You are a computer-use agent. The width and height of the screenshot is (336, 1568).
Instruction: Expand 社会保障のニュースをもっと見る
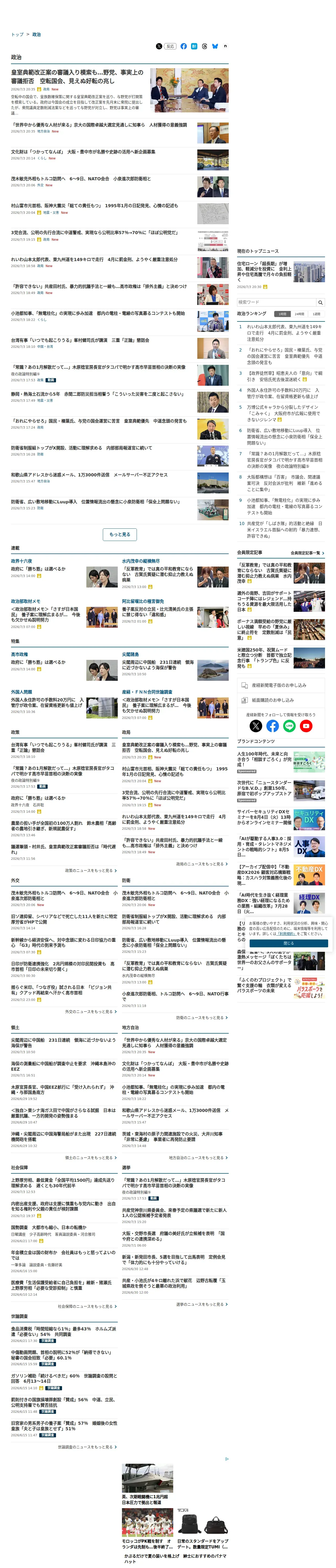coord(87,1306)
